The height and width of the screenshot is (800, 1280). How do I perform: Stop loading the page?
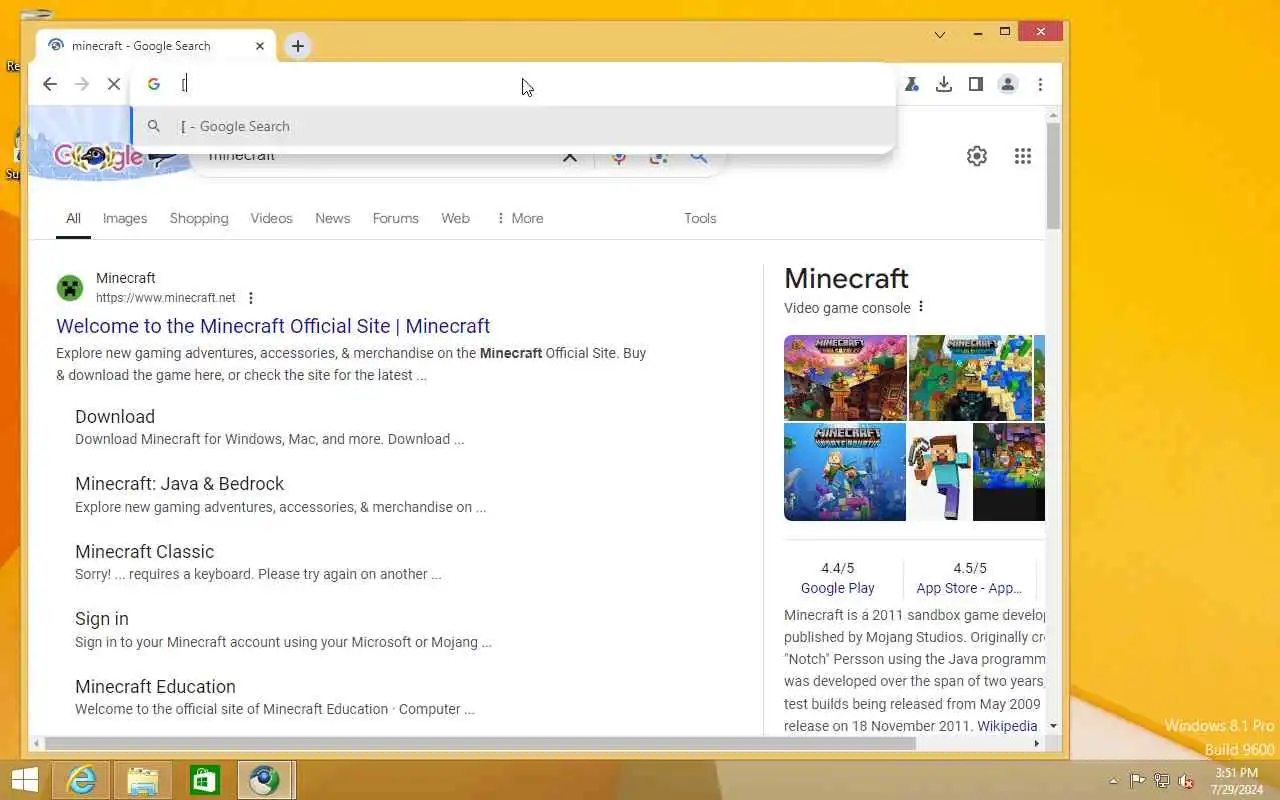[x=114, y=84]
